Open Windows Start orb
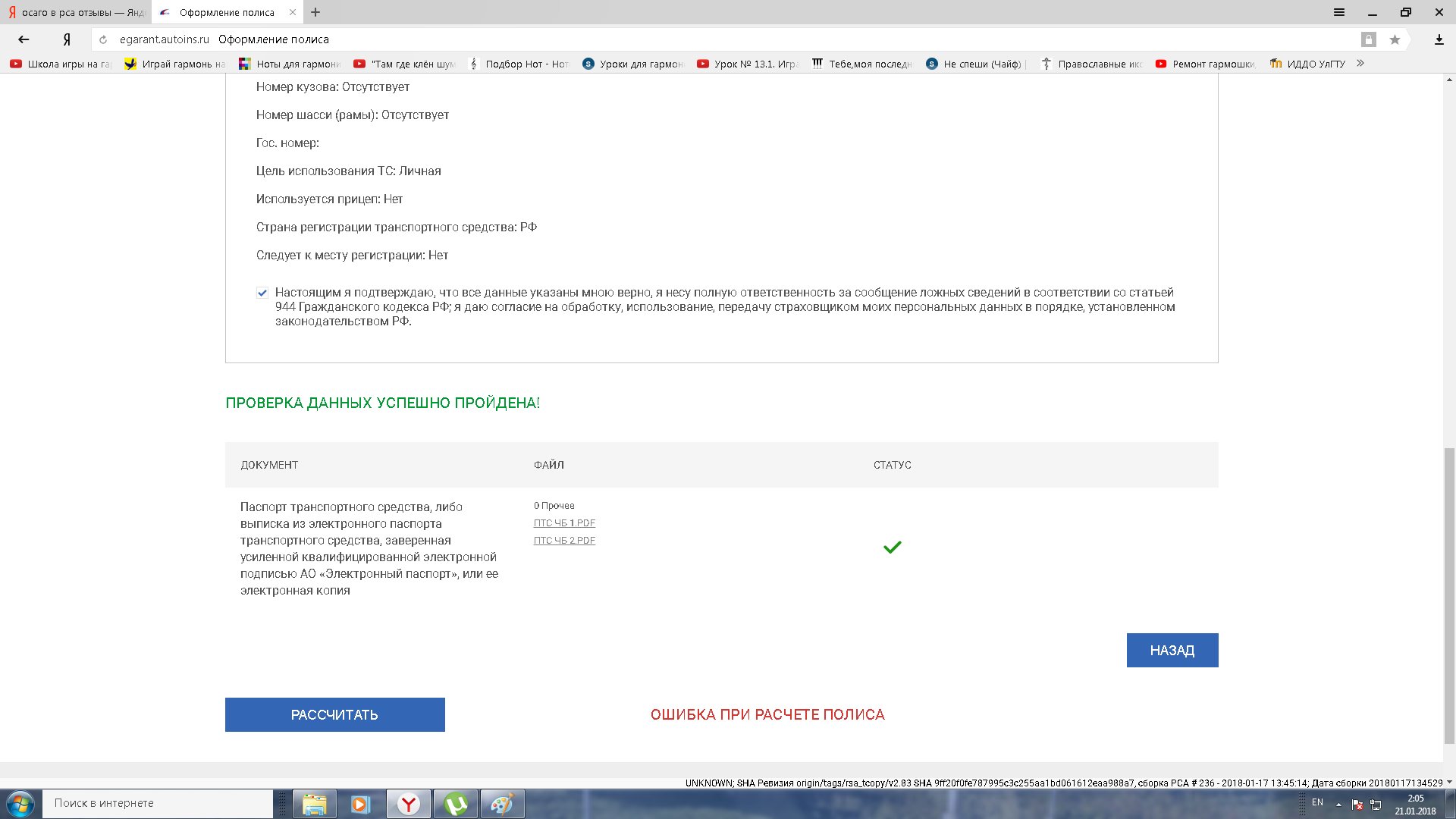 click(x=20, y=804)
